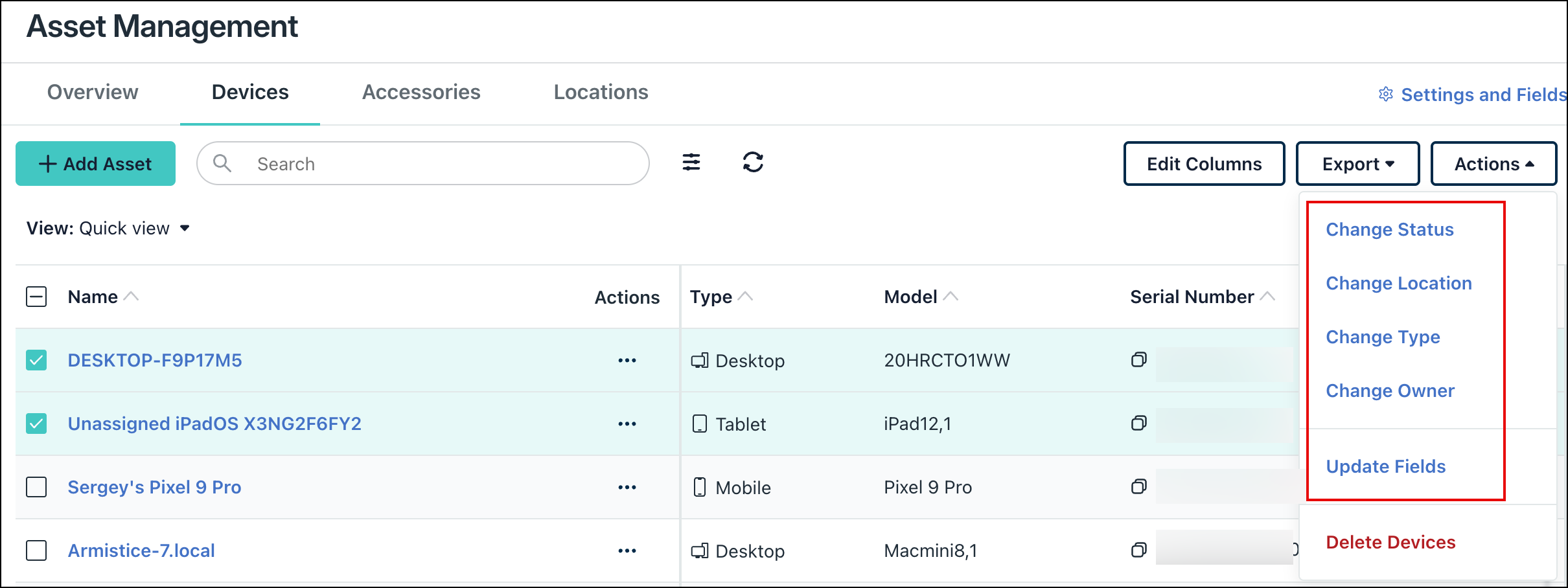Click inside the Search input field

click(x=389, y=163)
